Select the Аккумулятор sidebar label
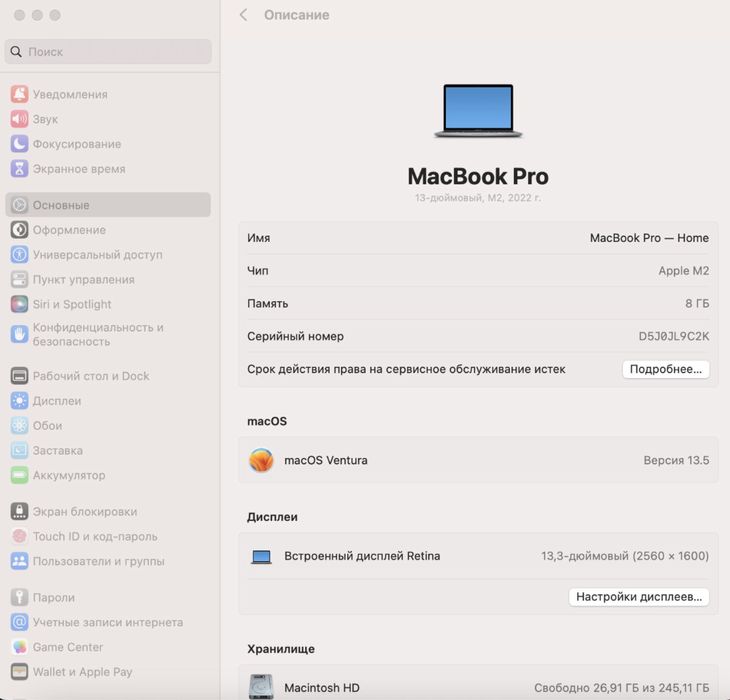 click(69, 475)
